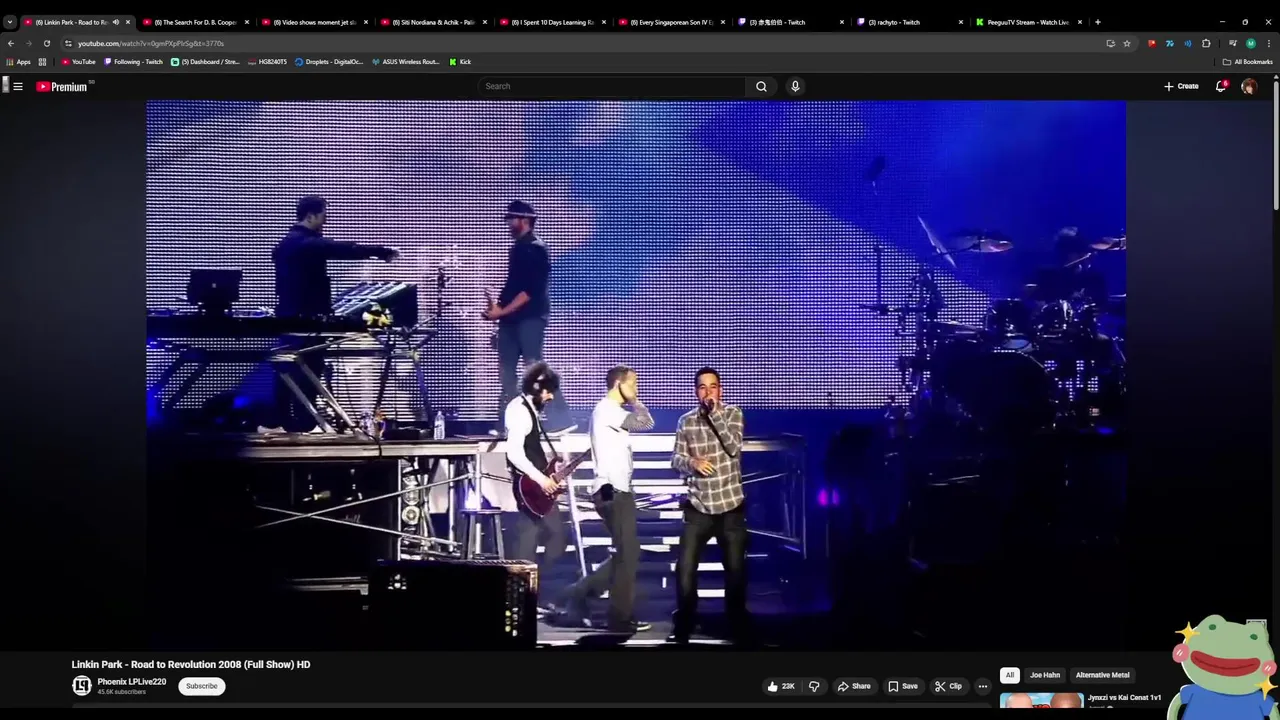Screen dimensions: 1280x720
Task: Open the YouTube guide hamburger menu
Action: [x=17, y=86]
